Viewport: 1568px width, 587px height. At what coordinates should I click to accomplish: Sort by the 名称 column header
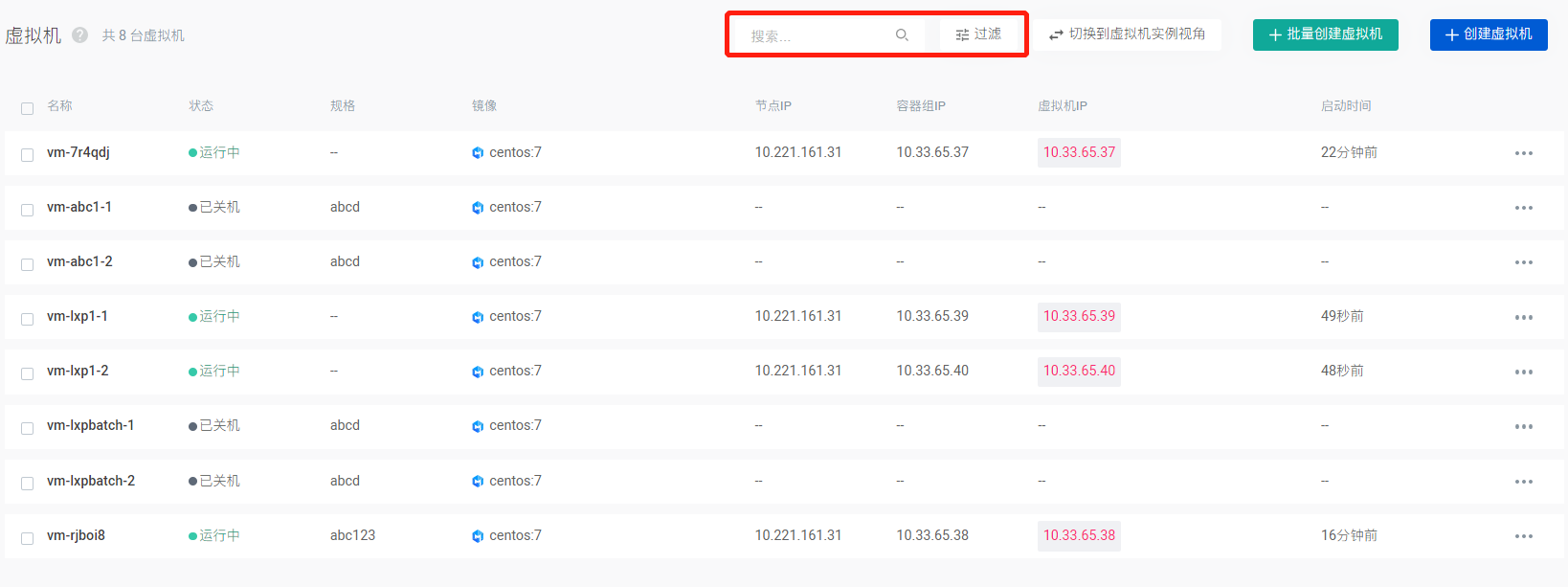coord(59,106)
